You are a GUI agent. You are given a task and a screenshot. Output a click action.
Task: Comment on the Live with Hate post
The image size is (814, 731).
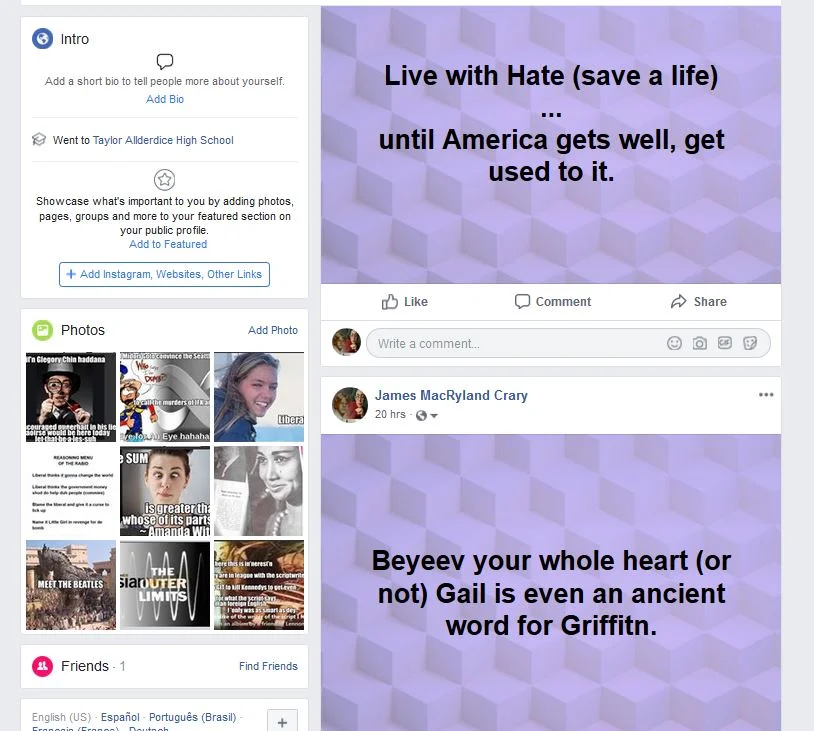pyautogui.click(x=552, y=302)
